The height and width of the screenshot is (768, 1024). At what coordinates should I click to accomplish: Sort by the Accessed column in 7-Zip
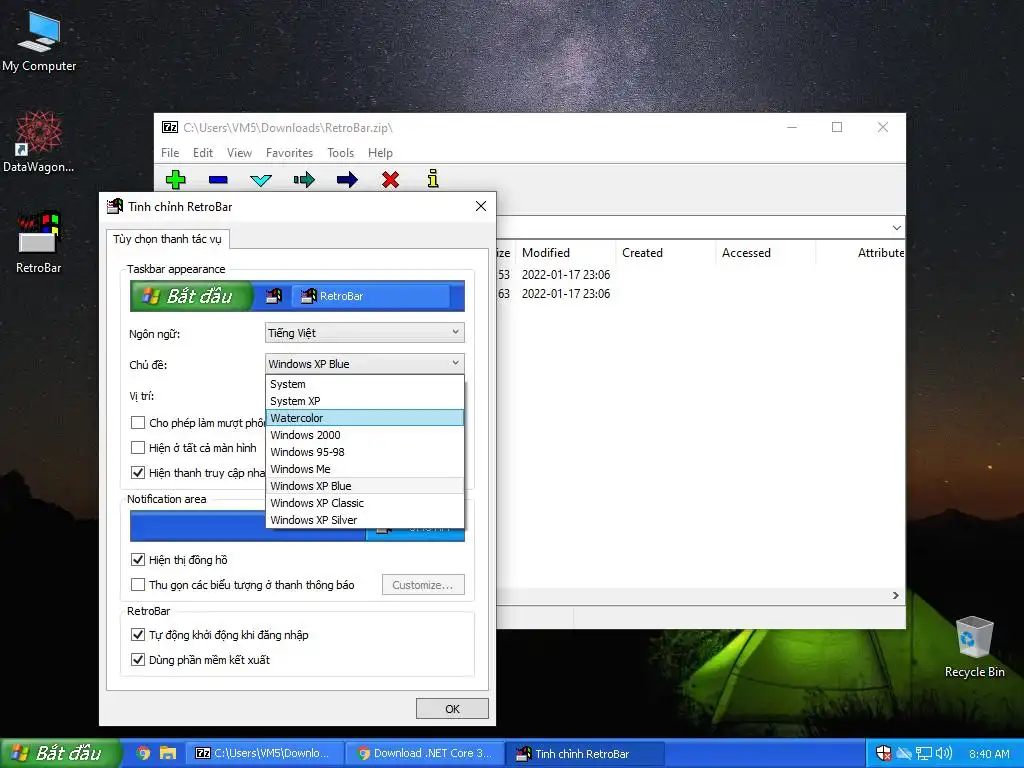[x=766, y=253]
